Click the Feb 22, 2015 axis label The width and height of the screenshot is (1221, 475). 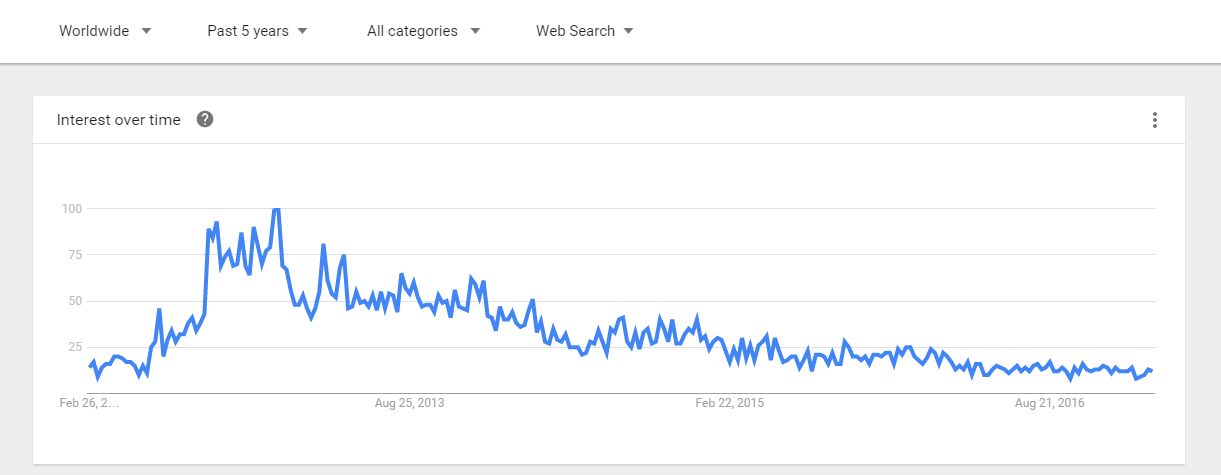(x=730, y=403)
